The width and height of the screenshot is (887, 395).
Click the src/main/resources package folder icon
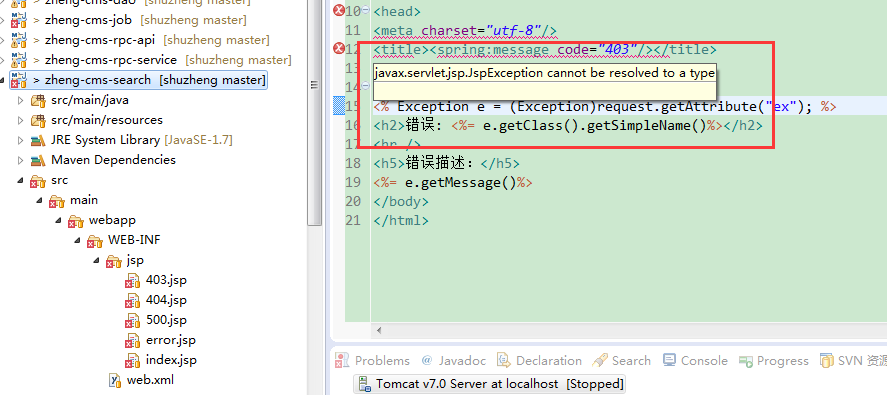coord(38,121)
